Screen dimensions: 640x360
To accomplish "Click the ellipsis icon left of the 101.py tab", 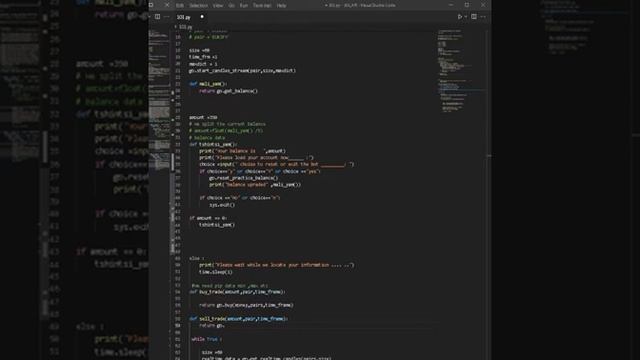I will click(x=167, y=17).
